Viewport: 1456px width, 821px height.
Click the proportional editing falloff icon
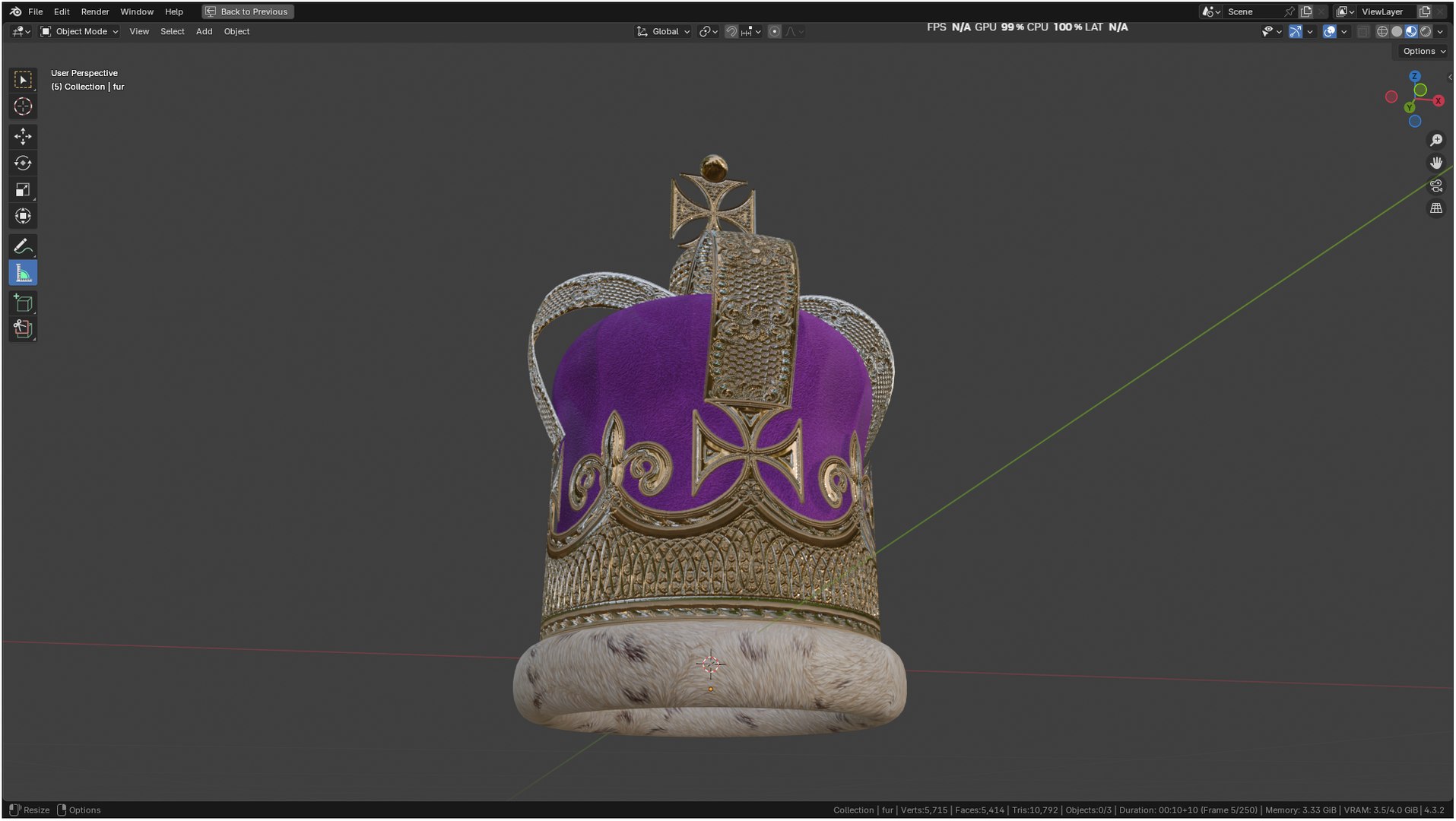tap(794, 31)
